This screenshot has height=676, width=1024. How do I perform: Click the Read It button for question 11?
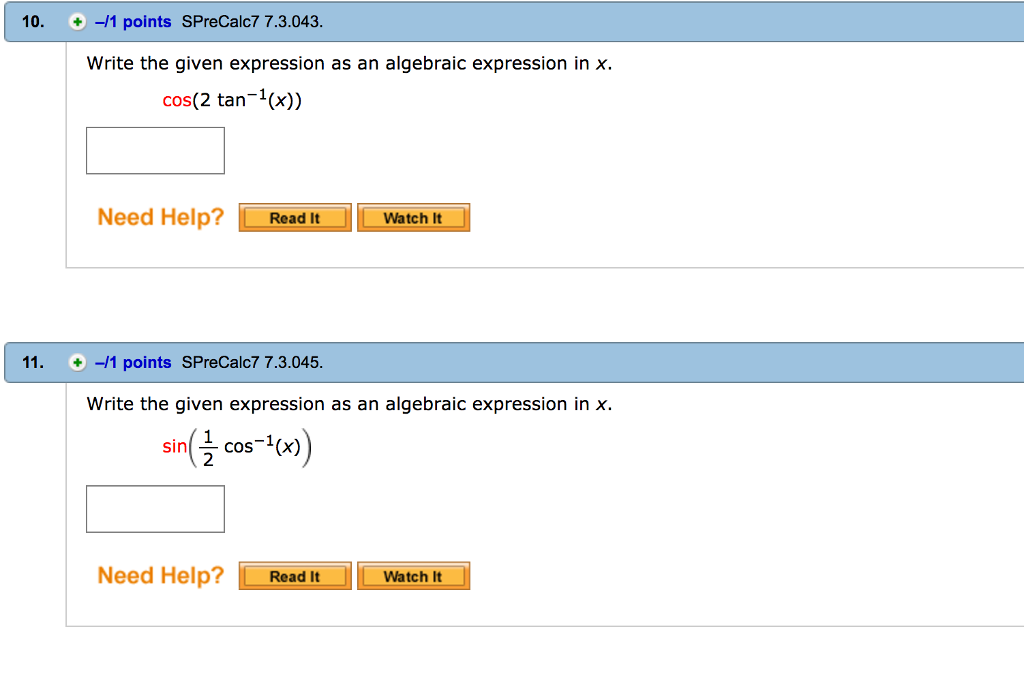(x=294, y=575)
